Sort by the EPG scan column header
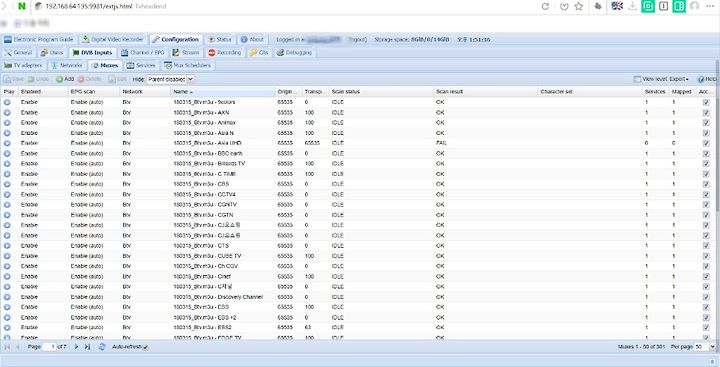 tap(94, 92)
